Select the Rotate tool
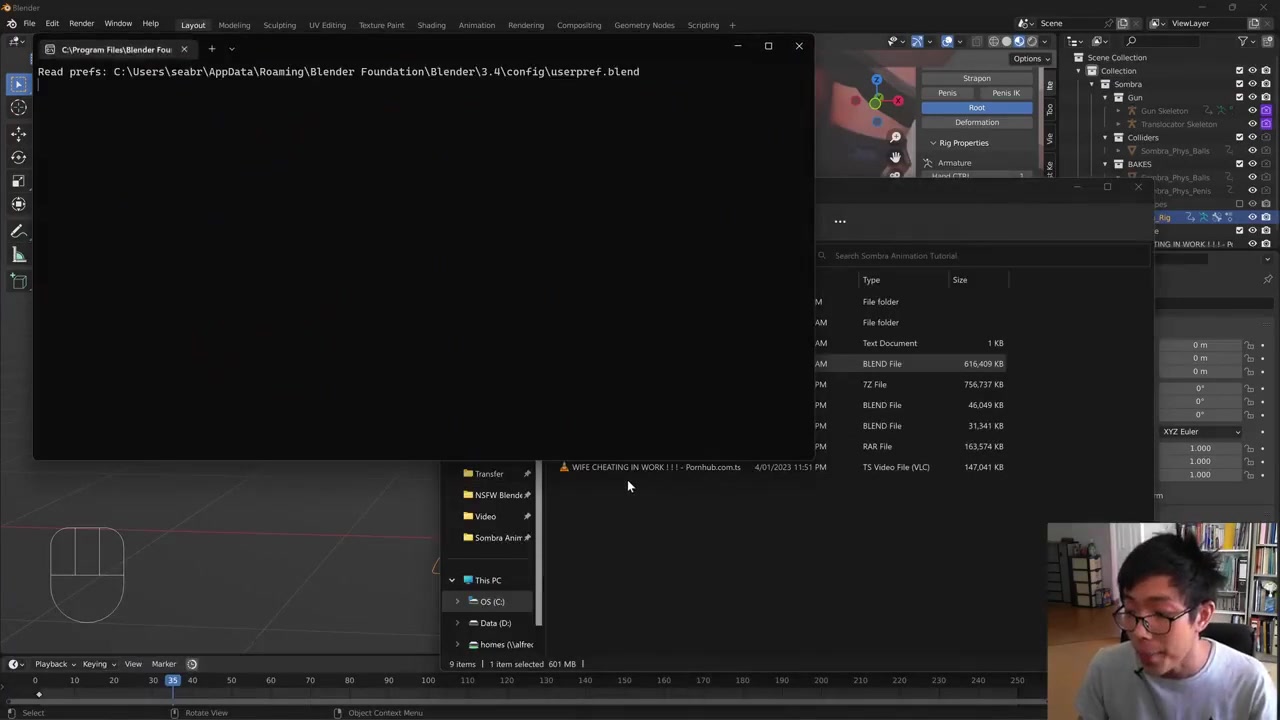Image resolution: width=1280 pixels, height=720 pixels. [x=18, y=157]
